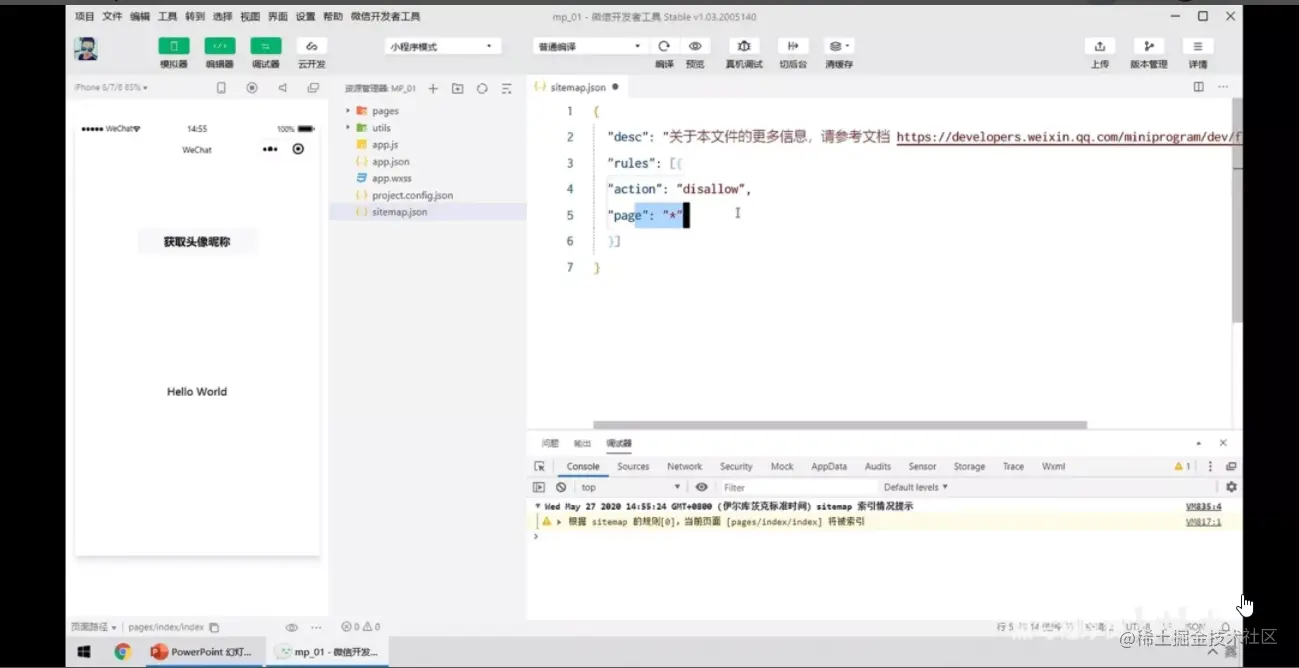
Task: Open 云开发 cloud development
Action: tap(312, 46)
